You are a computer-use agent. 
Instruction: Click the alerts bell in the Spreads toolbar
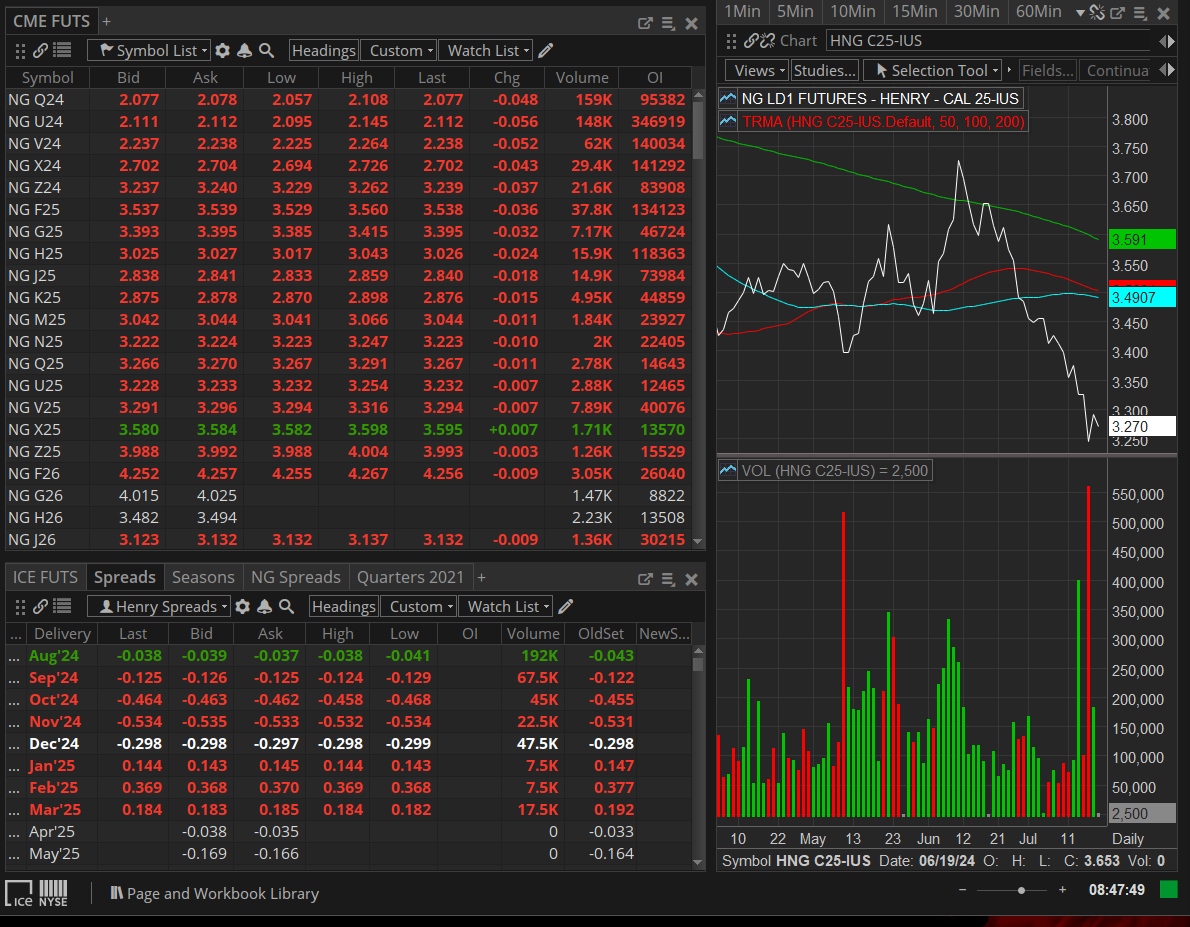265,606
